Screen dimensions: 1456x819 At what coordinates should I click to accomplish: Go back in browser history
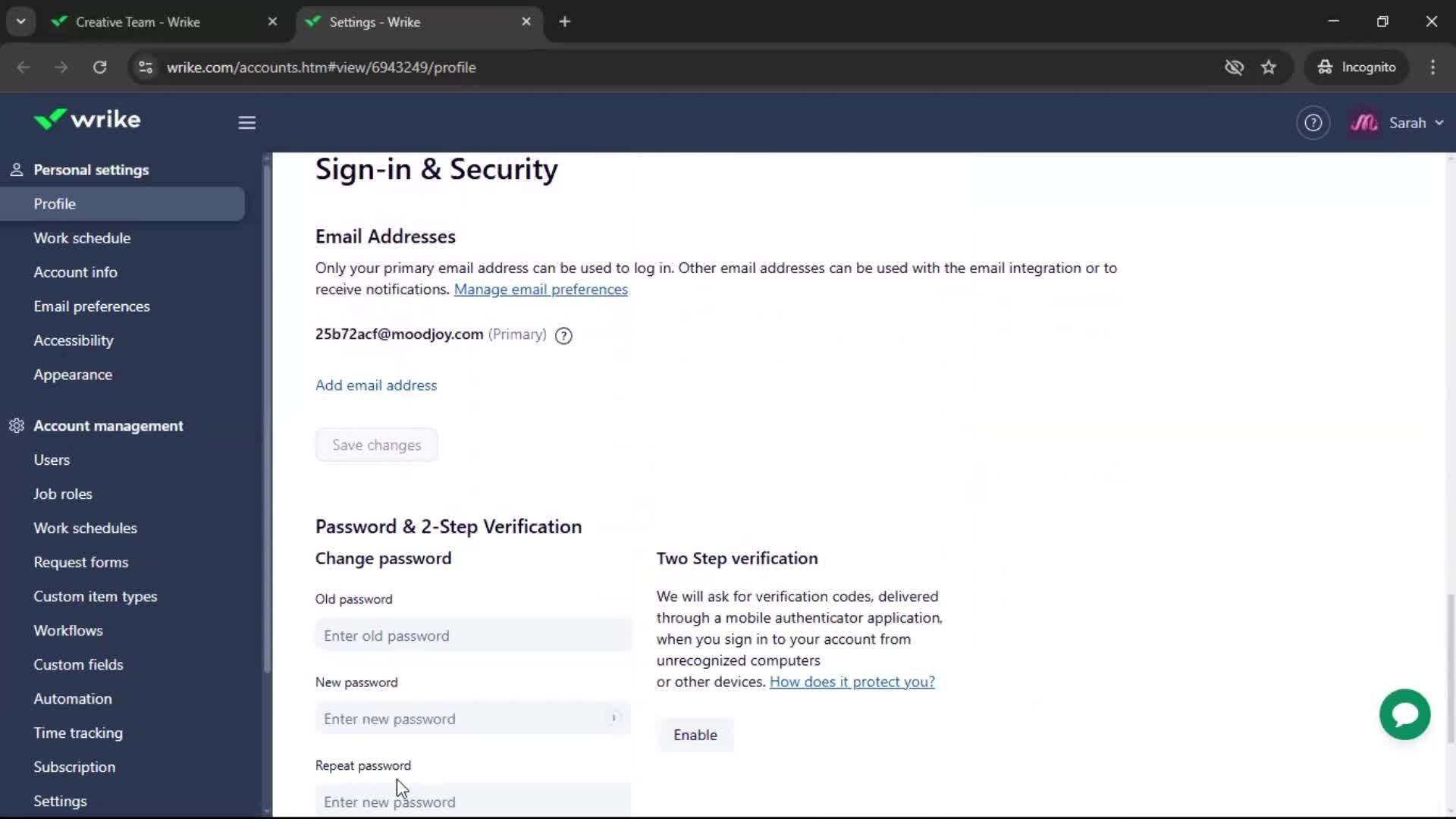coord(24,67)
